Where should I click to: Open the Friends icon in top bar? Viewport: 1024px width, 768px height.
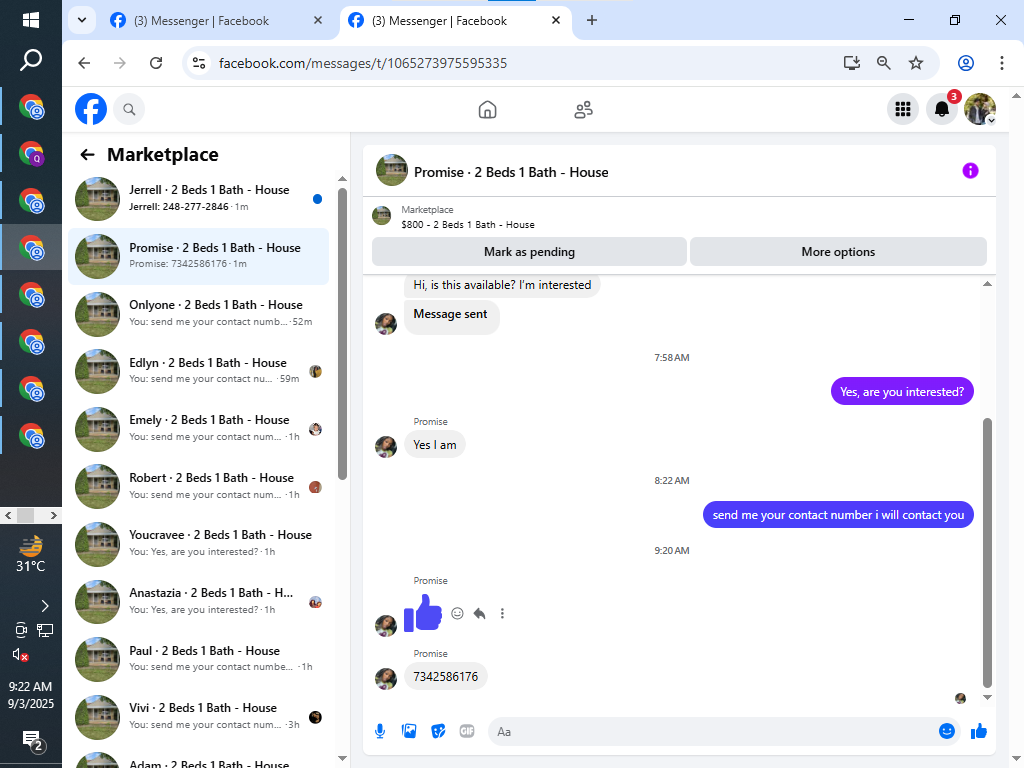pyautogui.click(x=583, y=110)
